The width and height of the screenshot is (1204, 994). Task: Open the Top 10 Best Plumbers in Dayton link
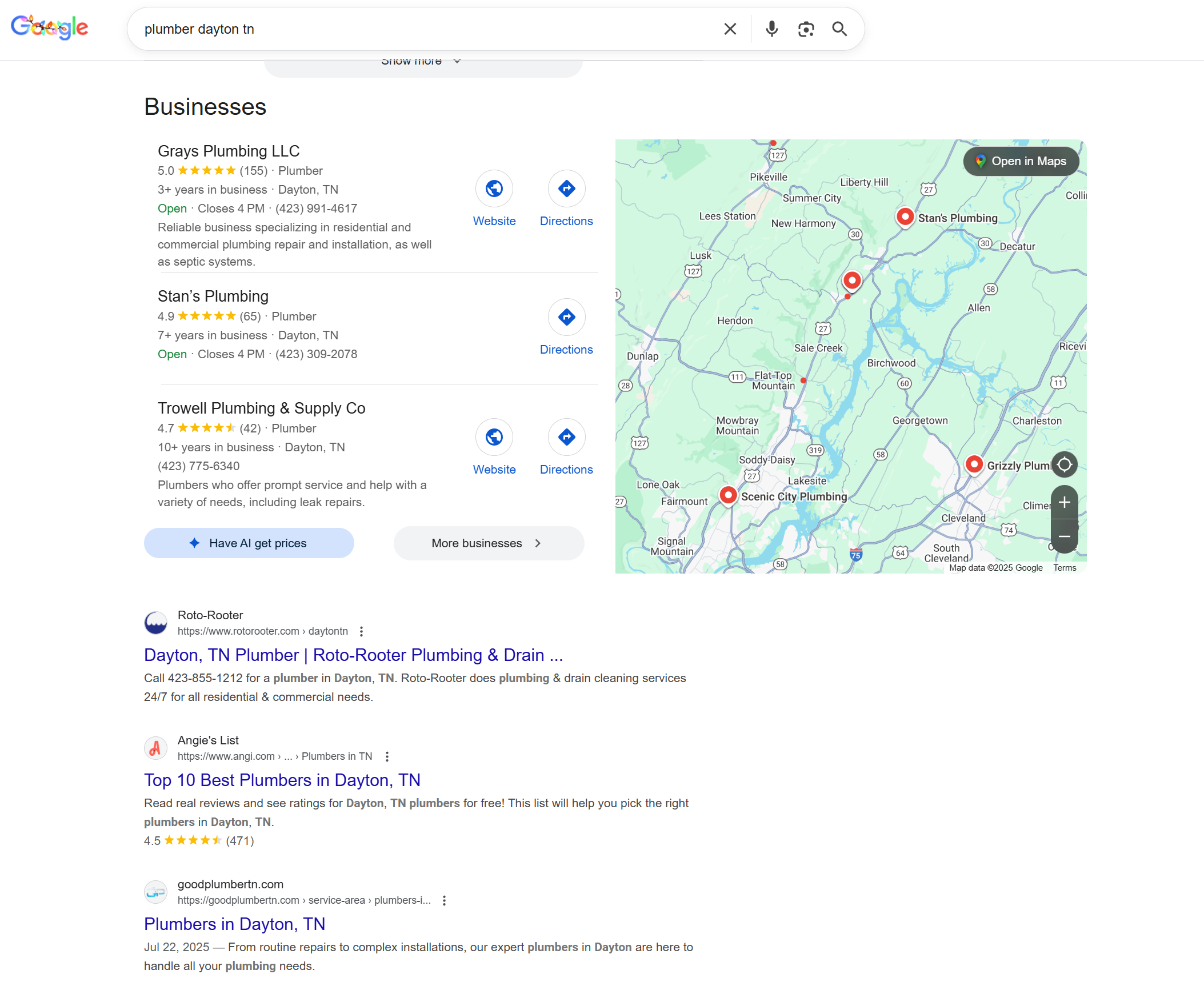[x=282, y=780]
